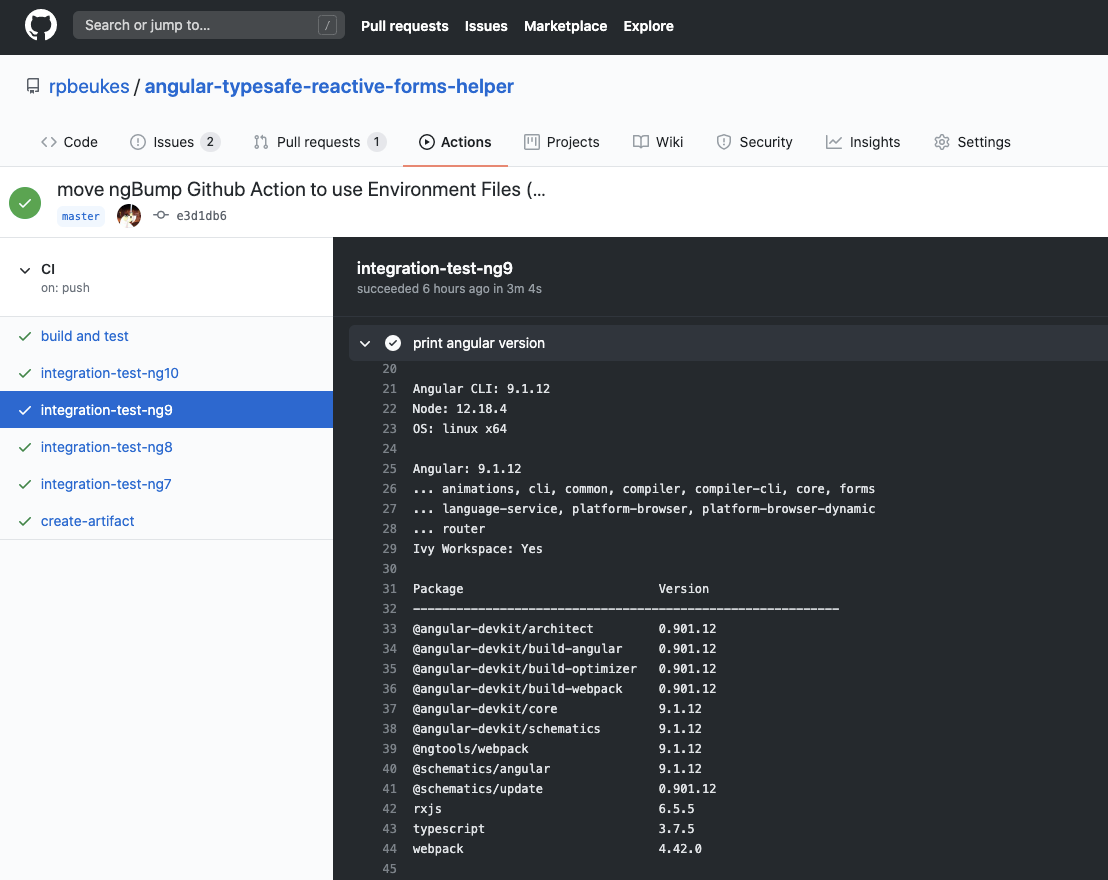The height and width of the screenshot is (880, 1108).
Task: Click the commit author's avatar
Action: (x=129, y=215)
